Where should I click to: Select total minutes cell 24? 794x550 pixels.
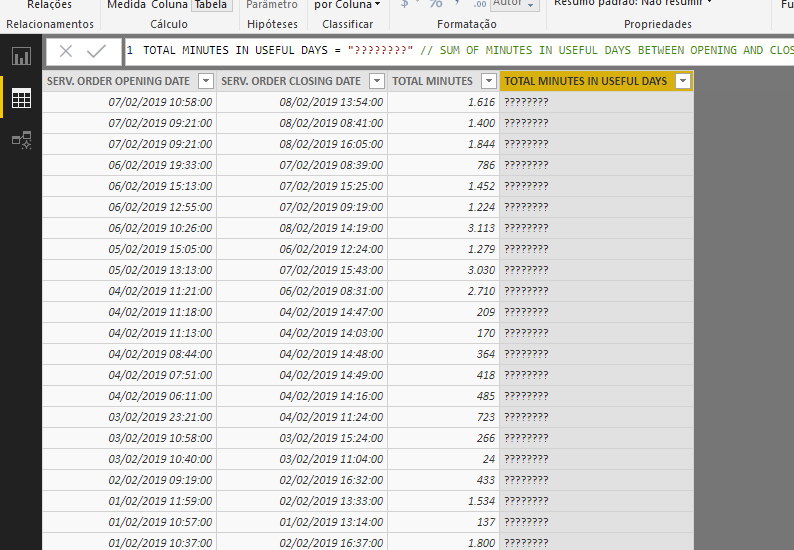tap(444, 459)
